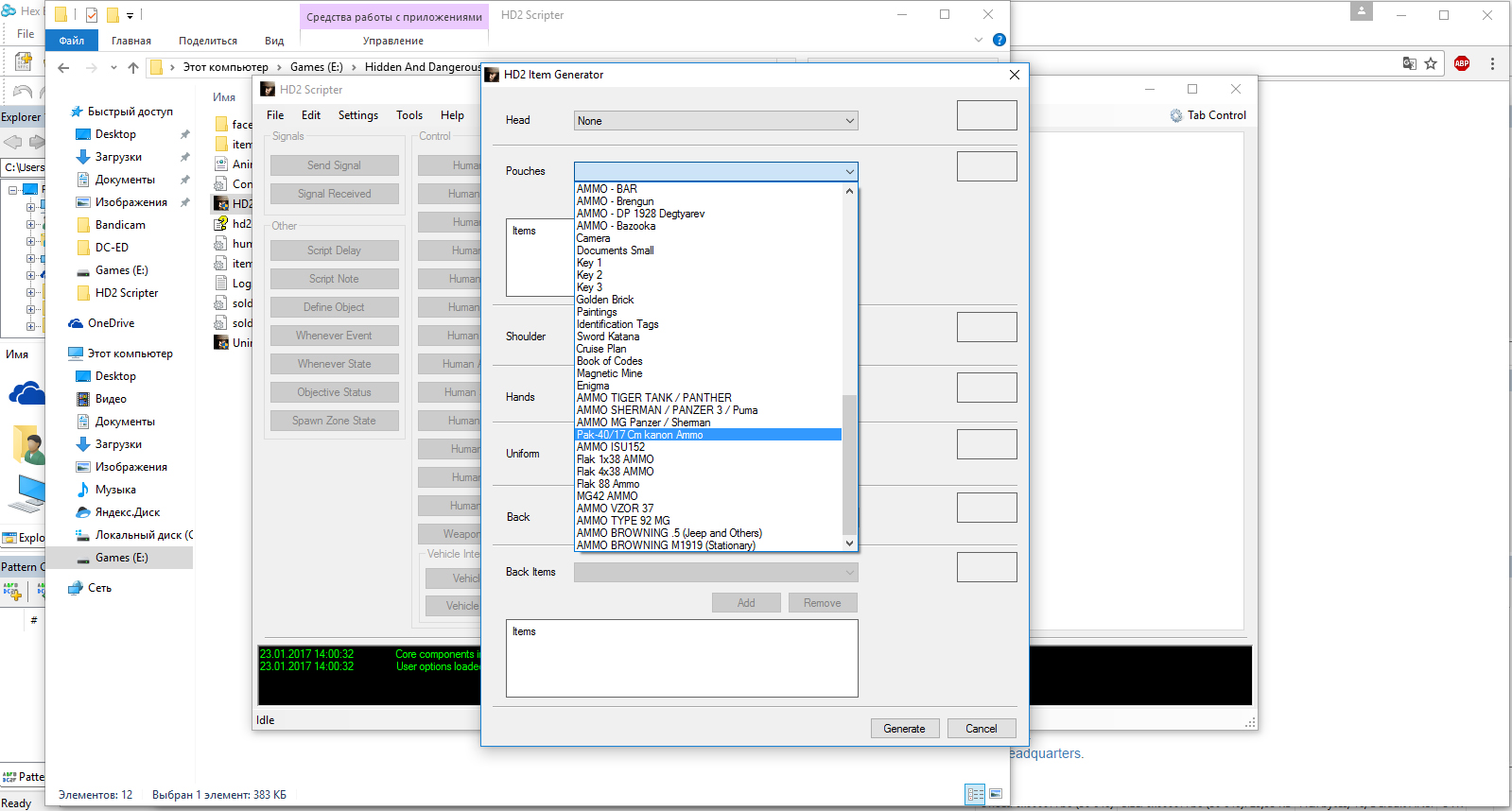
Task: Switch Explorer to large icons view
Action: [x=995, y=794]
